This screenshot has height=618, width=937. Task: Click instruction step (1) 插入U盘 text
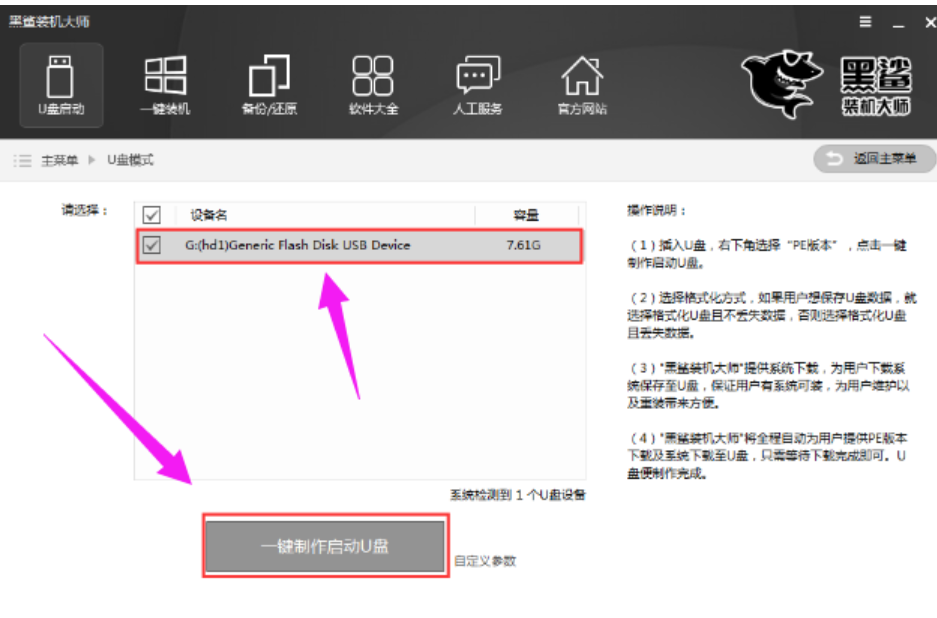click(x=767, y=254)
